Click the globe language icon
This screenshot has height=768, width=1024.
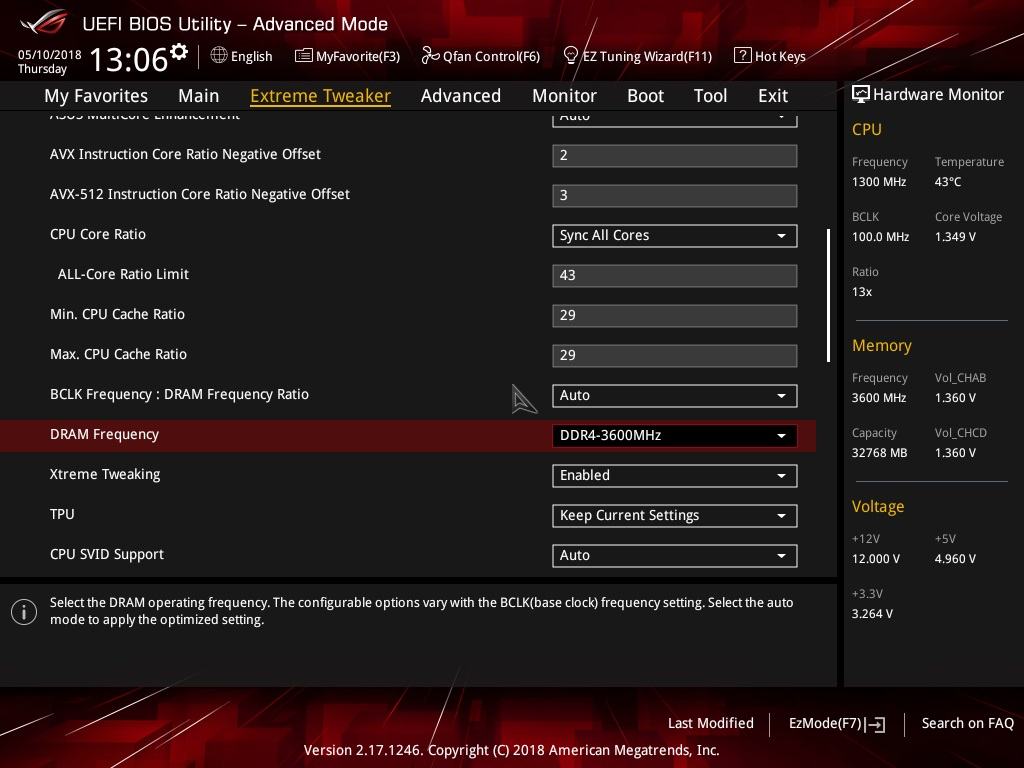point(219,56)
